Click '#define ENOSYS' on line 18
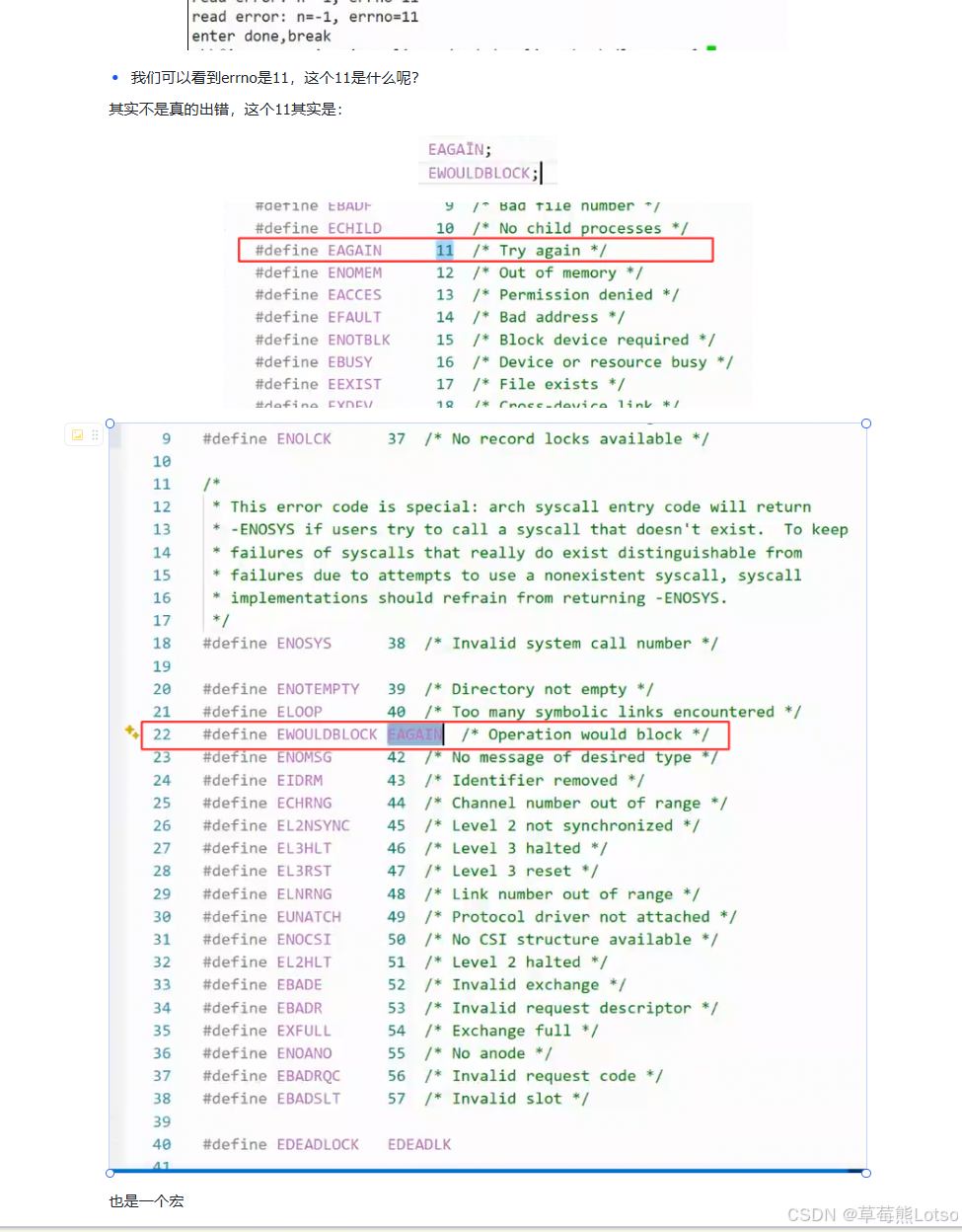This screenshot has height=1232, width=962. [267, 644]
